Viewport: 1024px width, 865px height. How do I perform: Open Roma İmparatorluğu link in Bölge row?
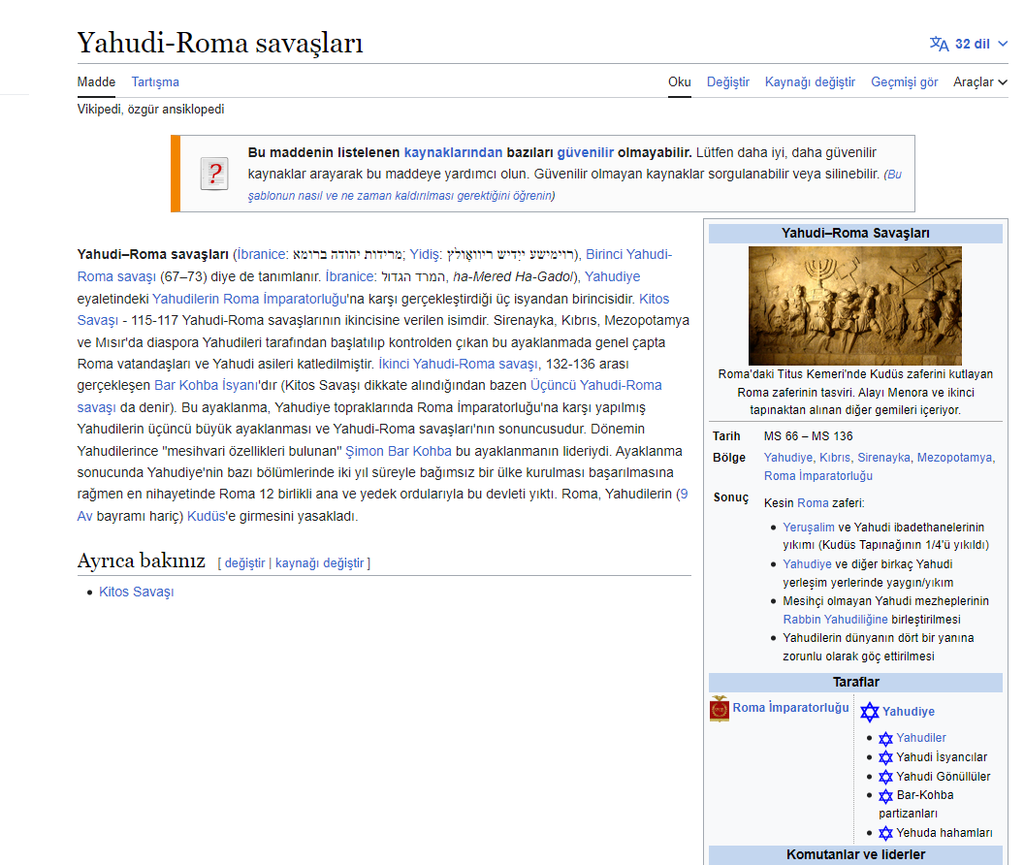click(x=818, y=476)
